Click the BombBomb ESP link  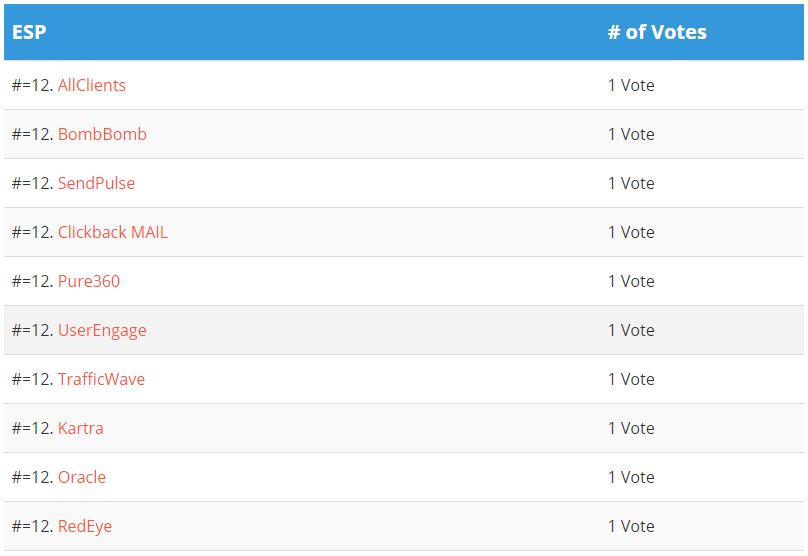[102, 134]
